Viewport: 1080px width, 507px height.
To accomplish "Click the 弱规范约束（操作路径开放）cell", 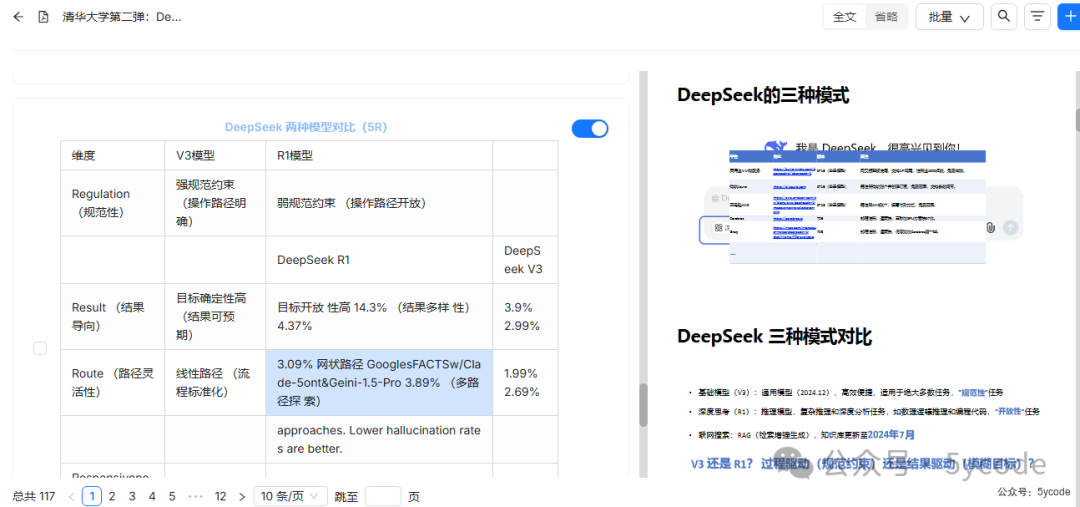I will click(379, 203).
